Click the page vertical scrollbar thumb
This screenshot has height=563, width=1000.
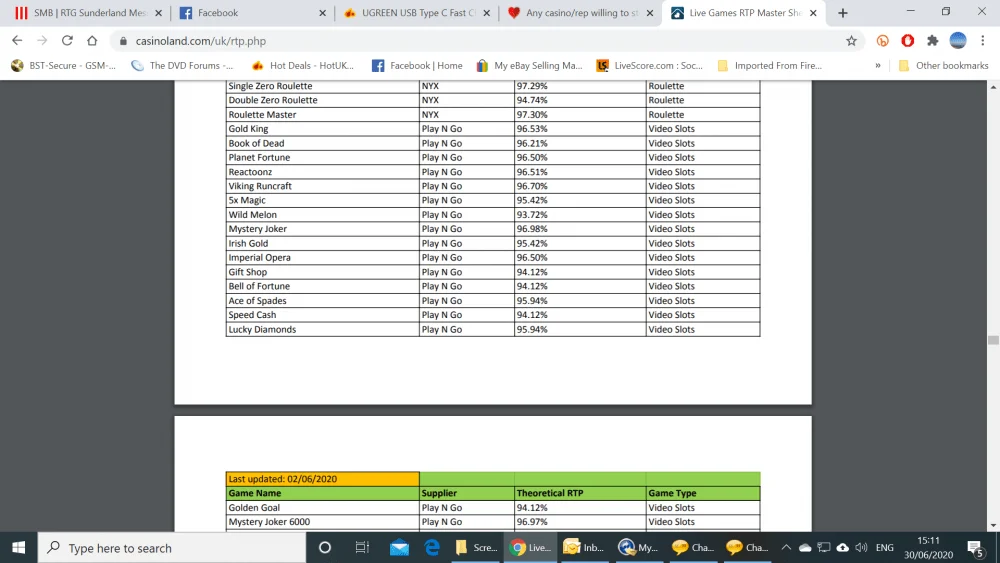click(x=993, y=340)
